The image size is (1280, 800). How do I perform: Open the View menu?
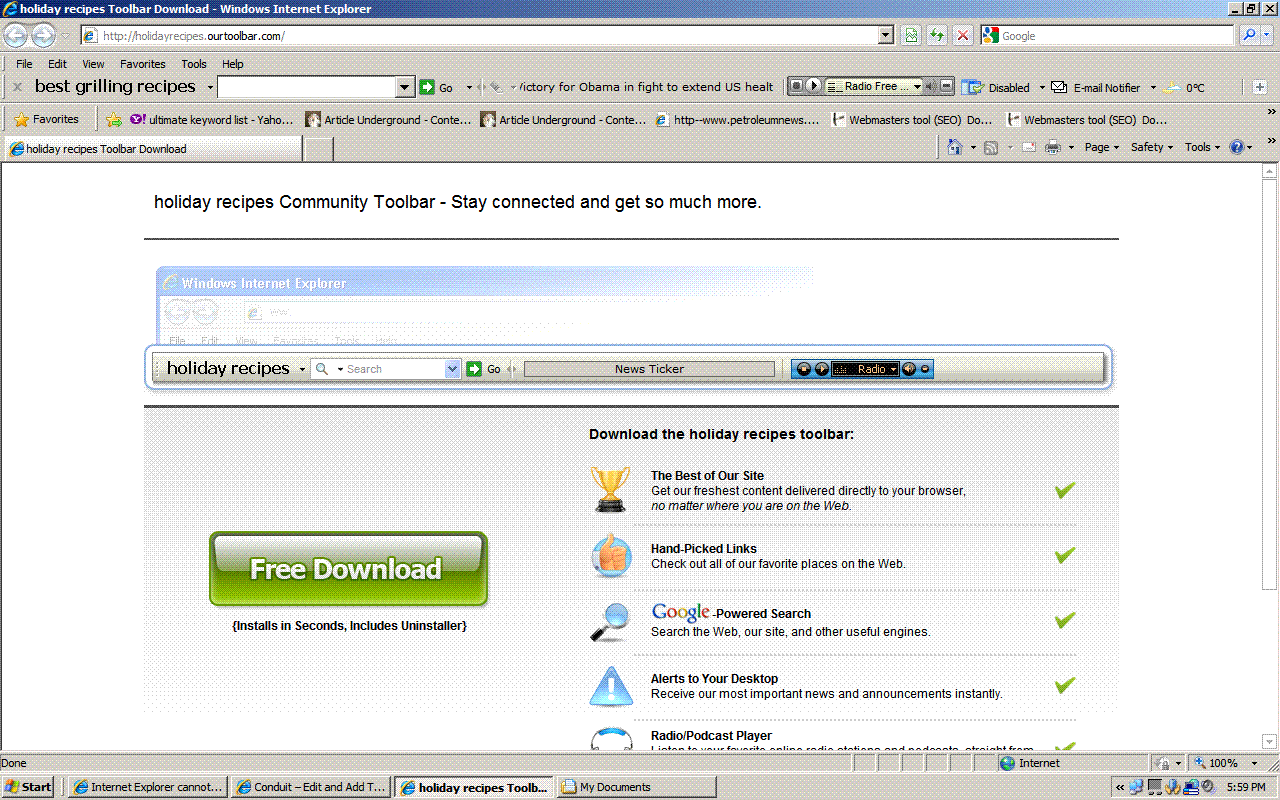pyautogui.click(x=93, y=64)
